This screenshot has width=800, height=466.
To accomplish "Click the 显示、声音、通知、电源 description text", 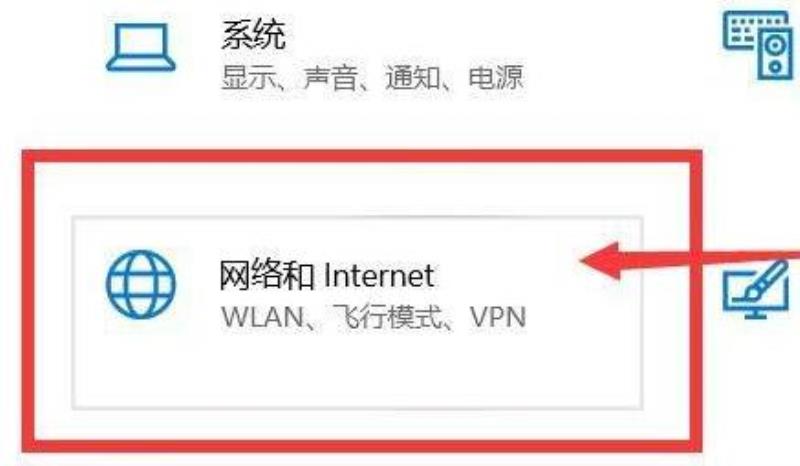I will point(372,78).
